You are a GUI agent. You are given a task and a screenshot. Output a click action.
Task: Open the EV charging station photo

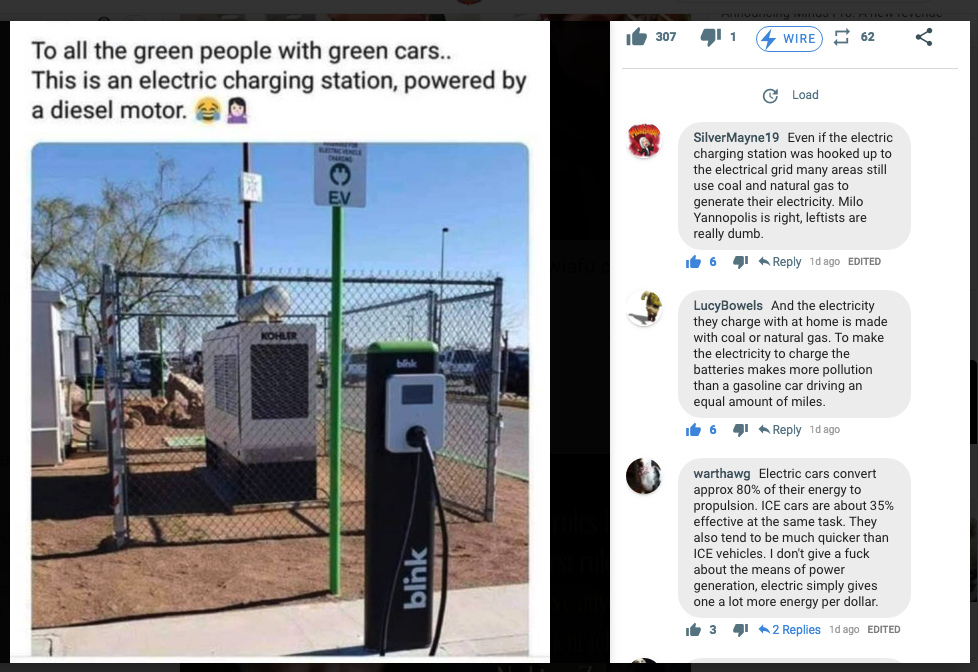[x=280, y=399]
